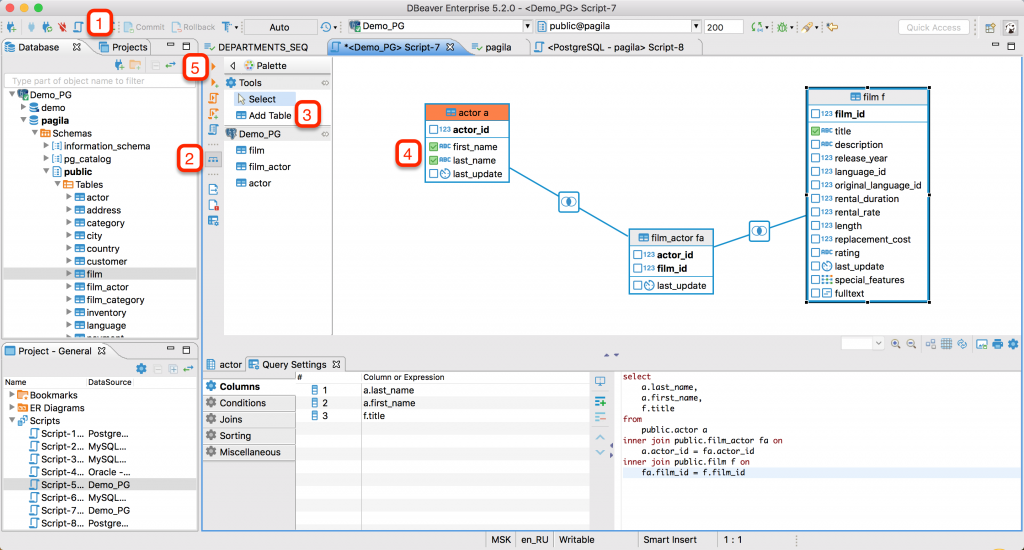1024x550 pixels.
Task: Click the table settings icon in side toolbar
Action: (x=214, y=221)
